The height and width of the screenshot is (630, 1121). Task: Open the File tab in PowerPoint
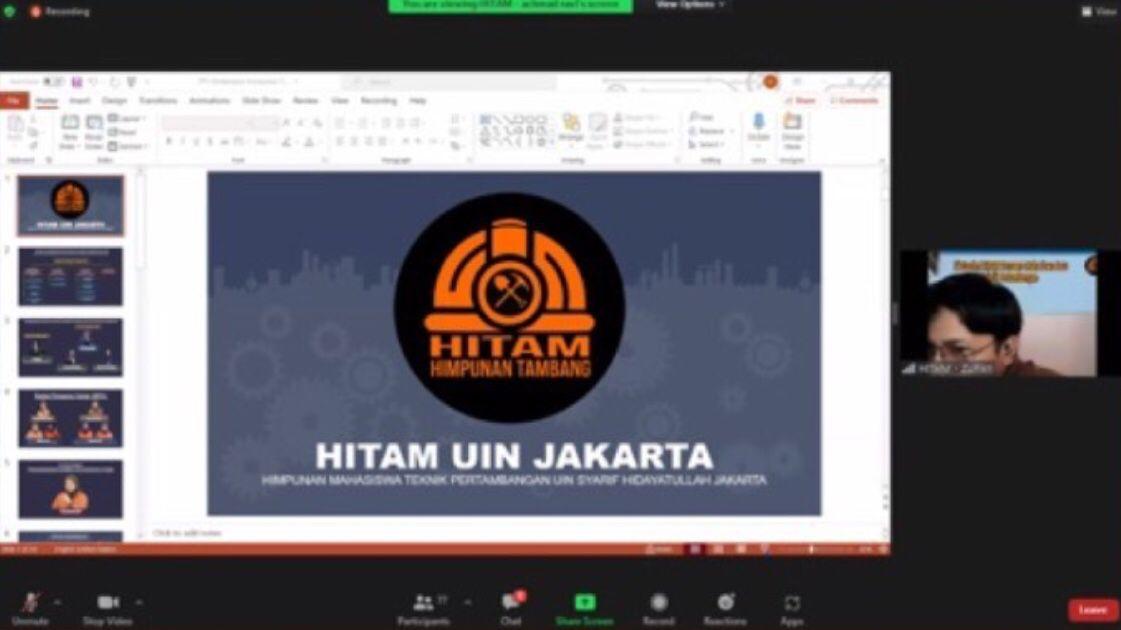pos(14,101)
